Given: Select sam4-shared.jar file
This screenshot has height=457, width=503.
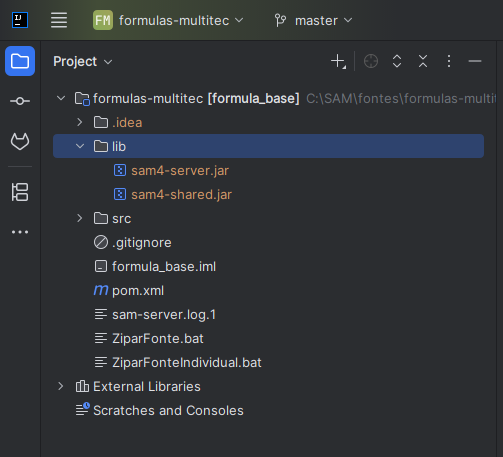Looking at the screenshot, I should click(x=181, y=194).
